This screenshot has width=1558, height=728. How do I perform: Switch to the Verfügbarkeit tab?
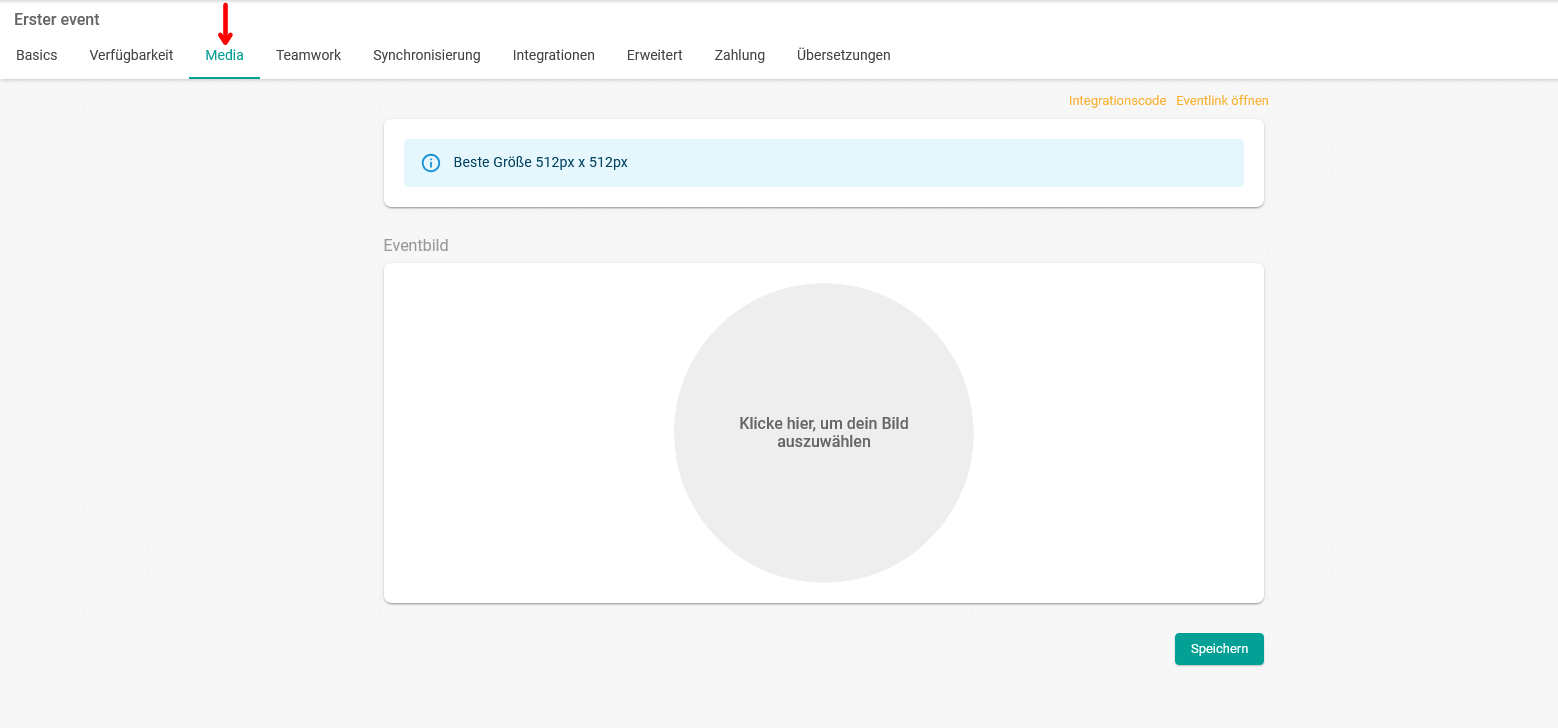[x=131, y=55]
